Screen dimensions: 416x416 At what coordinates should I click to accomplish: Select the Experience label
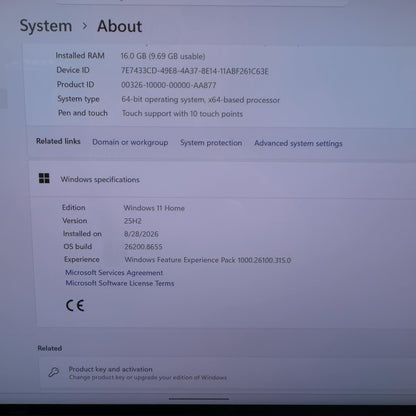point(82,259)
